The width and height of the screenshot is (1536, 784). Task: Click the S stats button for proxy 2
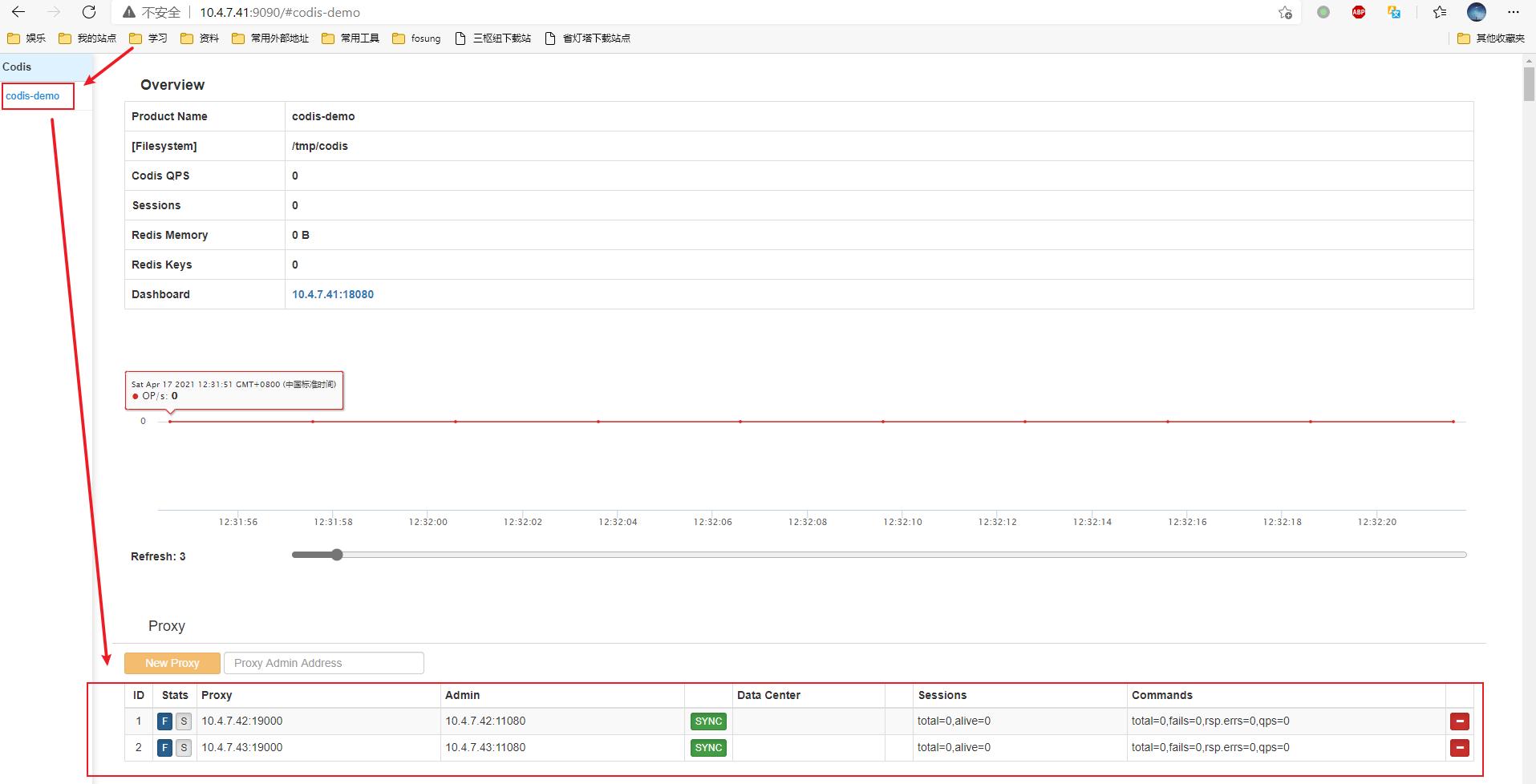(x=184, y=748)
